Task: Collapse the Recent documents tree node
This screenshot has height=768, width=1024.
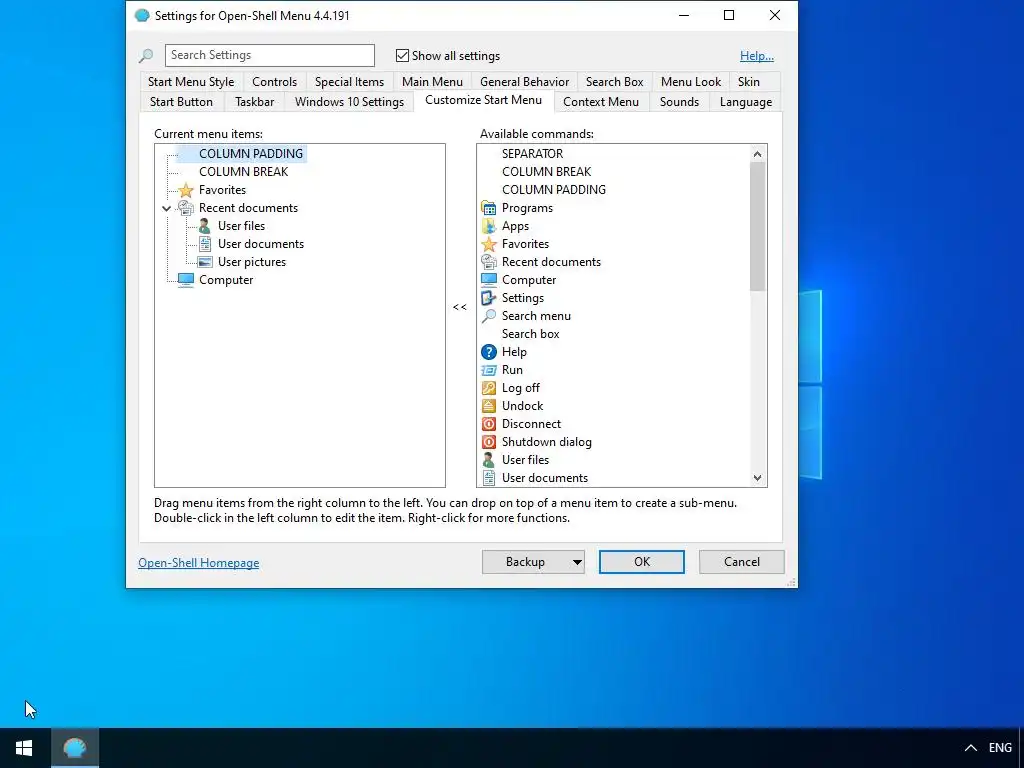Action: (167, 208)
